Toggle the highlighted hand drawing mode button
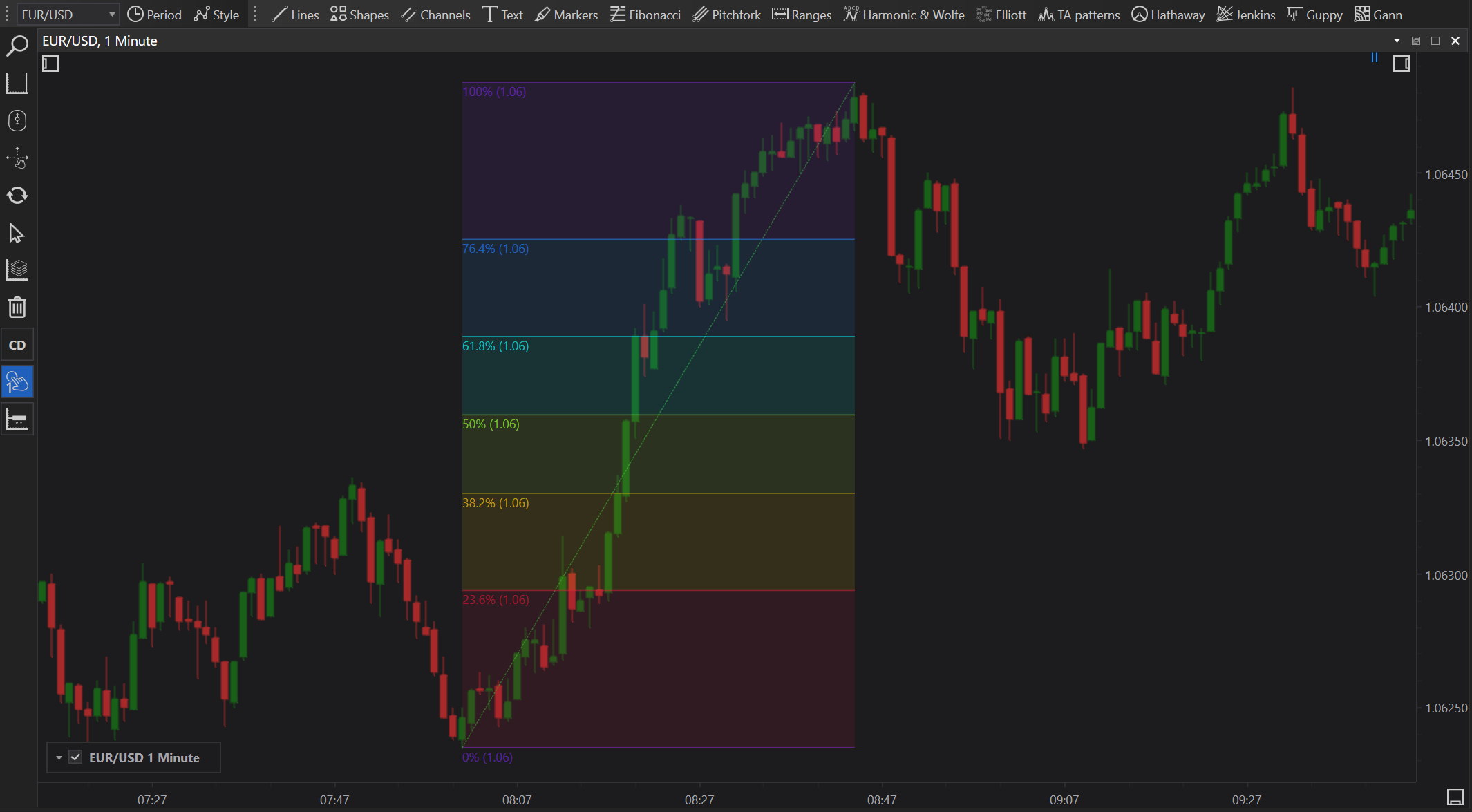Screen dimensions: 1472x812 point(17,381)
